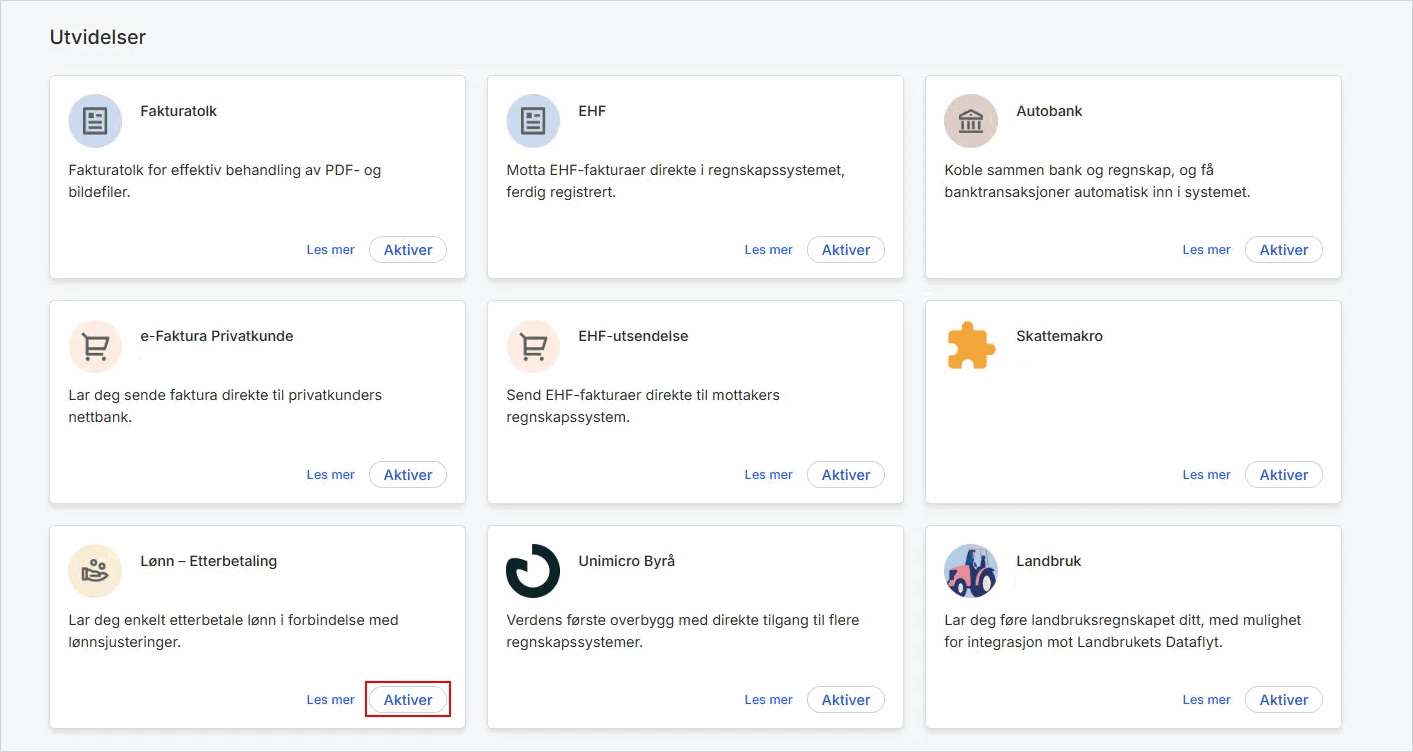This screenshot has height=752, width=1413.
Task: Open Les mer for Fakturatolk
Action: [x=331, y=250]
